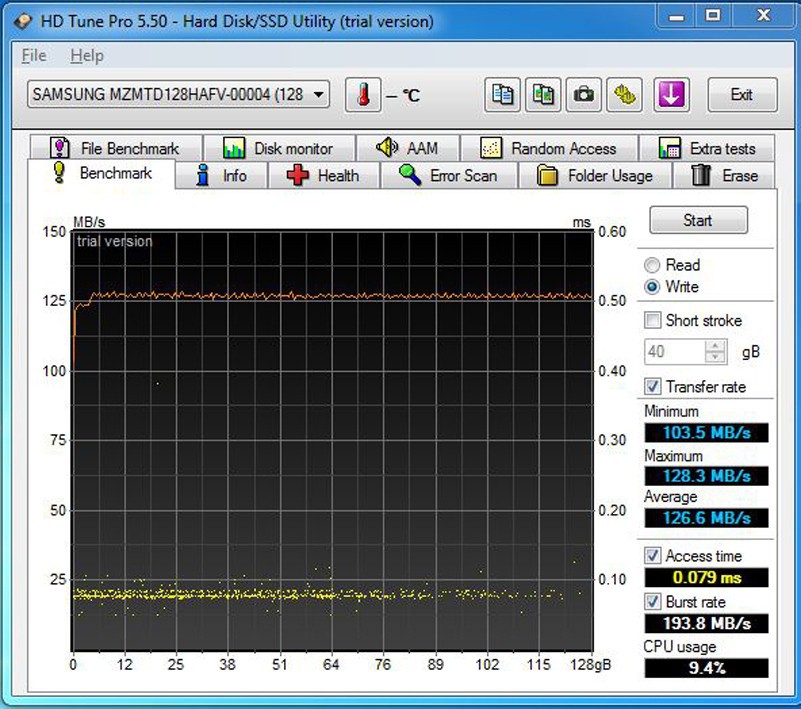Click the copy screenshot to clipboard icon

[544, 95]
